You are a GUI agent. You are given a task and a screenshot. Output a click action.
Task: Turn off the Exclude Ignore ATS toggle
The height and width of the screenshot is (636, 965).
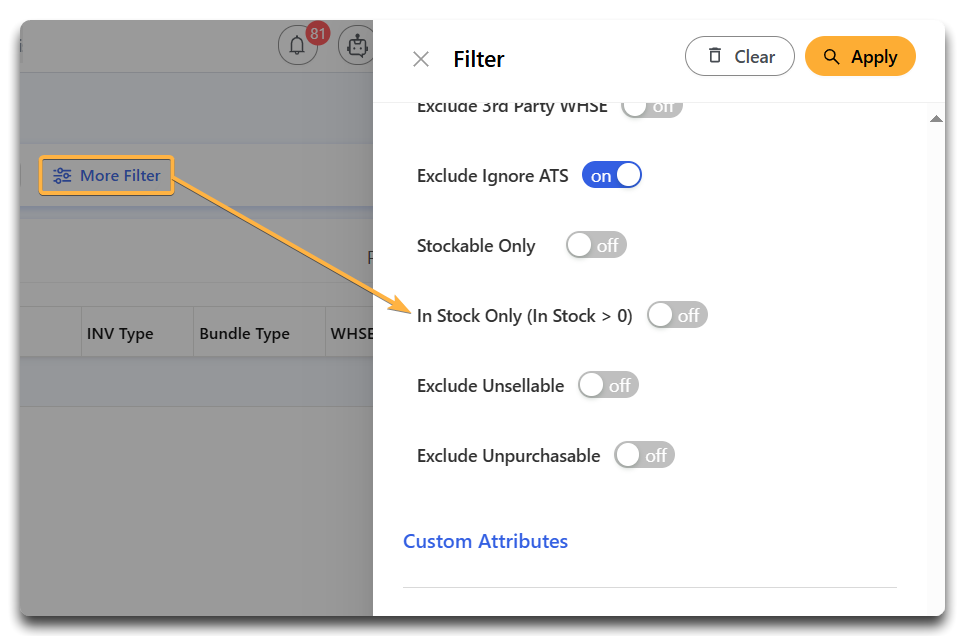(x=612, y=175)
